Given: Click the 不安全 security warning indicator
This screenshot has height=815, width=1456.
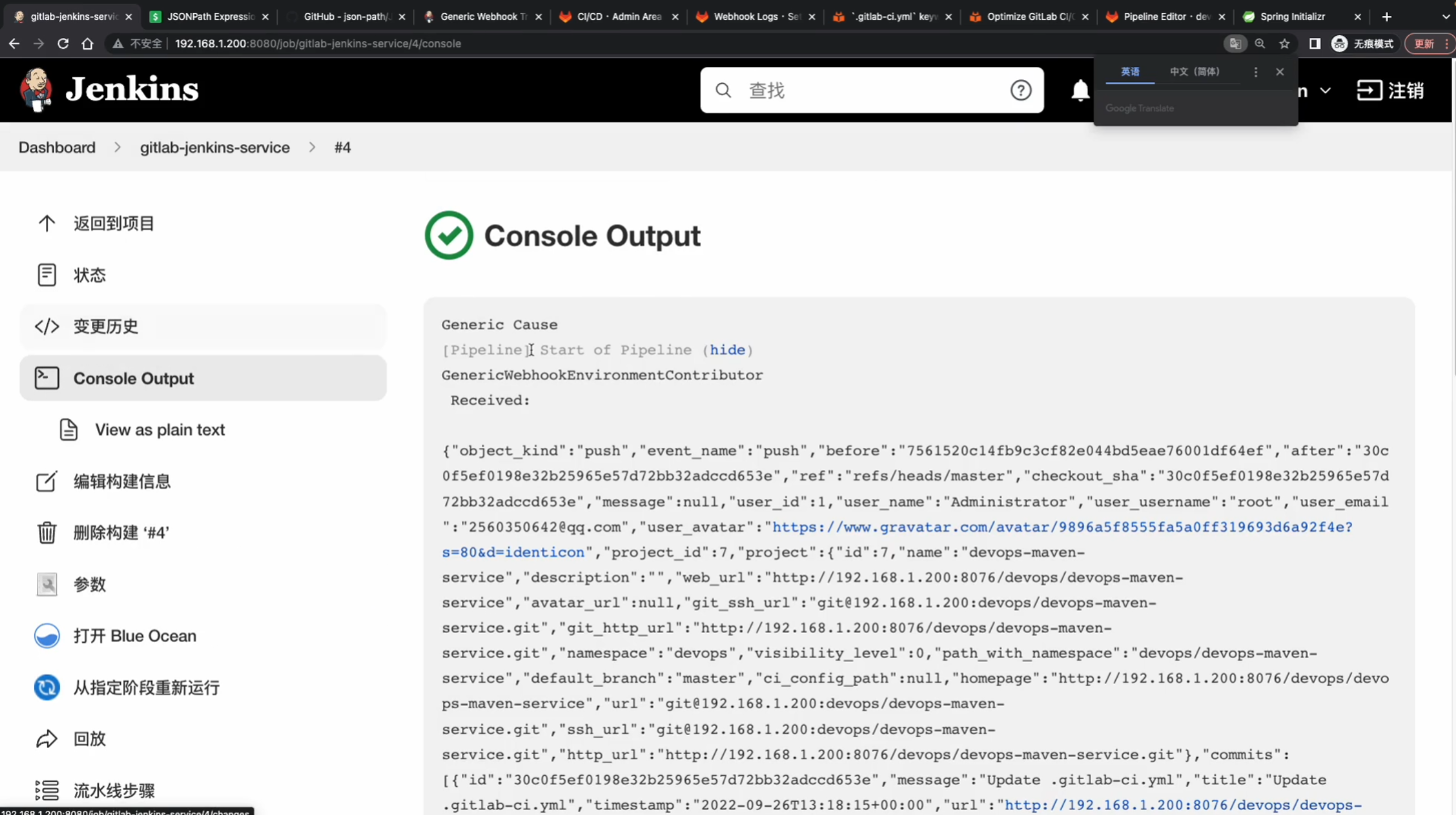Looking at the screenshot, I should 138,44.
